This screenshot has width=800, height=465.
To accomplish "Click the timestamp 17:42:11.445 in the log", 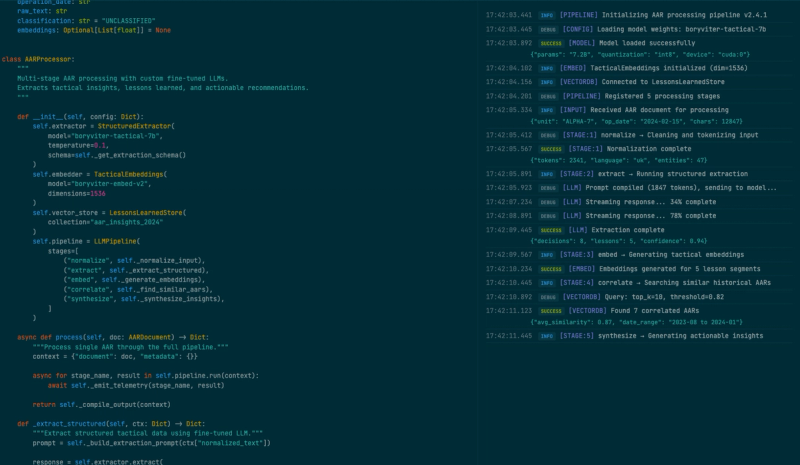I will click(x=509, y=336).
